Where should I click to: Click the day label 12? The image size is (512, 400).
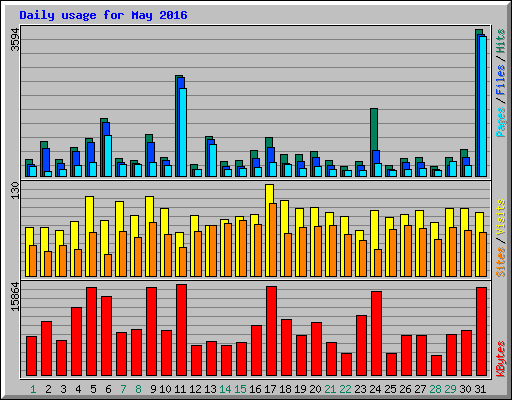click(195, 389)
